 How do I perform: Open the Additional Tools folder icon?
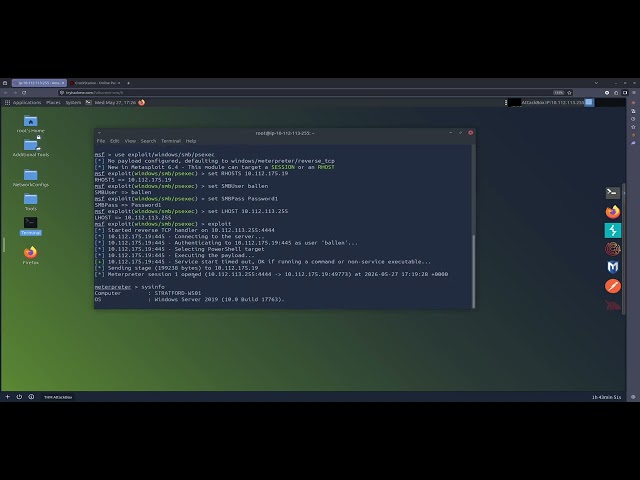31,144
